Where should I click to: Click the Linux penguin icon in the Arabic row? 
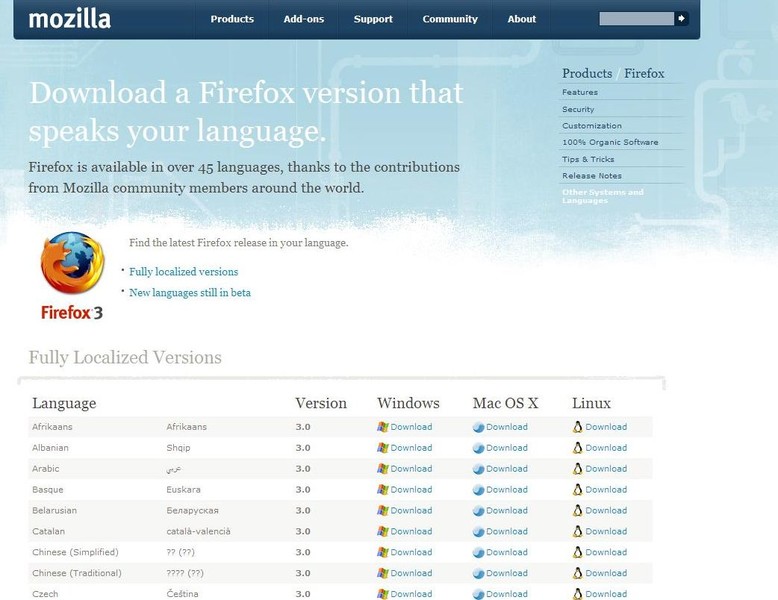click(x=578, y=468)
